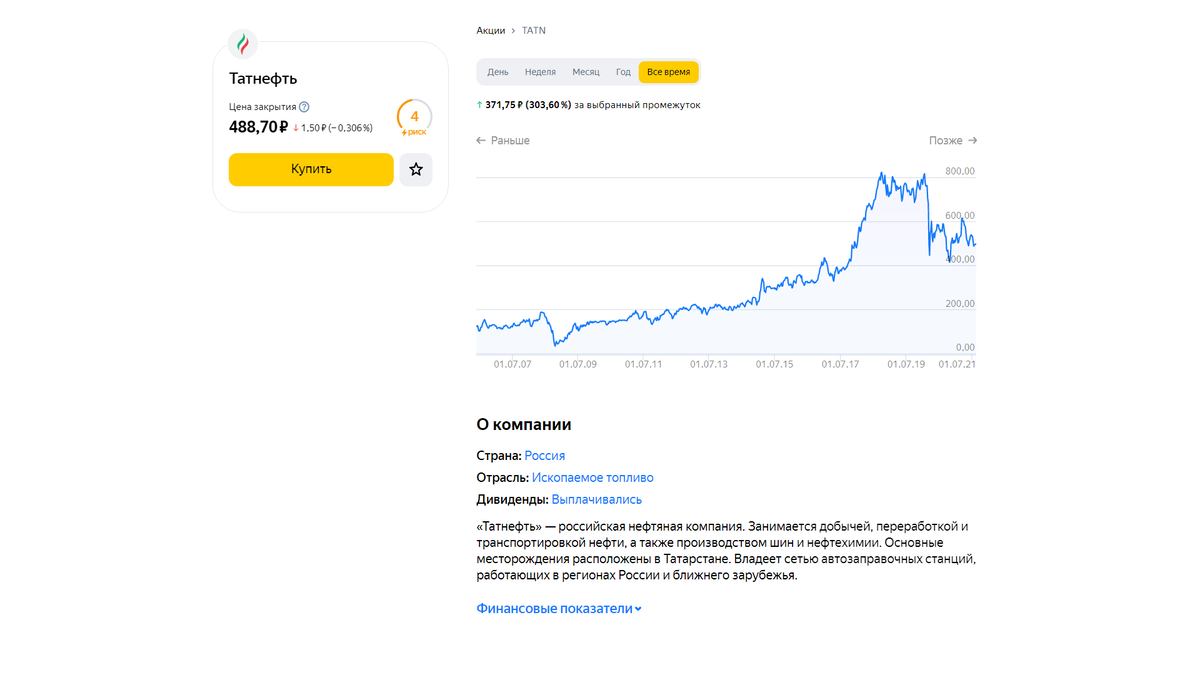This screenshot has height=675, width=1200.
Task: Open the "Россия" country link
Action: 545,455
